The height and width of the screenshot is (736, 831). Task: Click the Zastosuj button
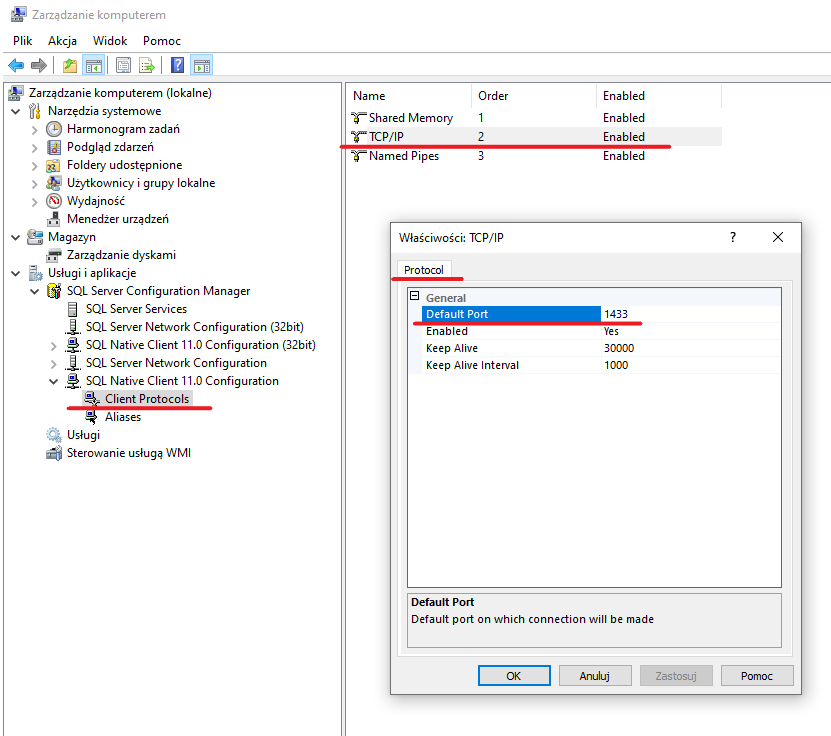(676, 676)
